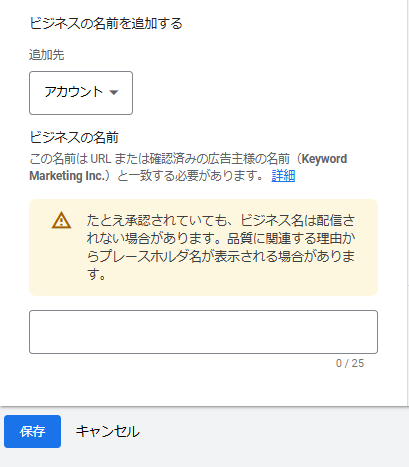Image resolution: width=409 pixels, height=467 pixels.
Task: Click the arrow beside アカウント
Action: click(114, 92)
